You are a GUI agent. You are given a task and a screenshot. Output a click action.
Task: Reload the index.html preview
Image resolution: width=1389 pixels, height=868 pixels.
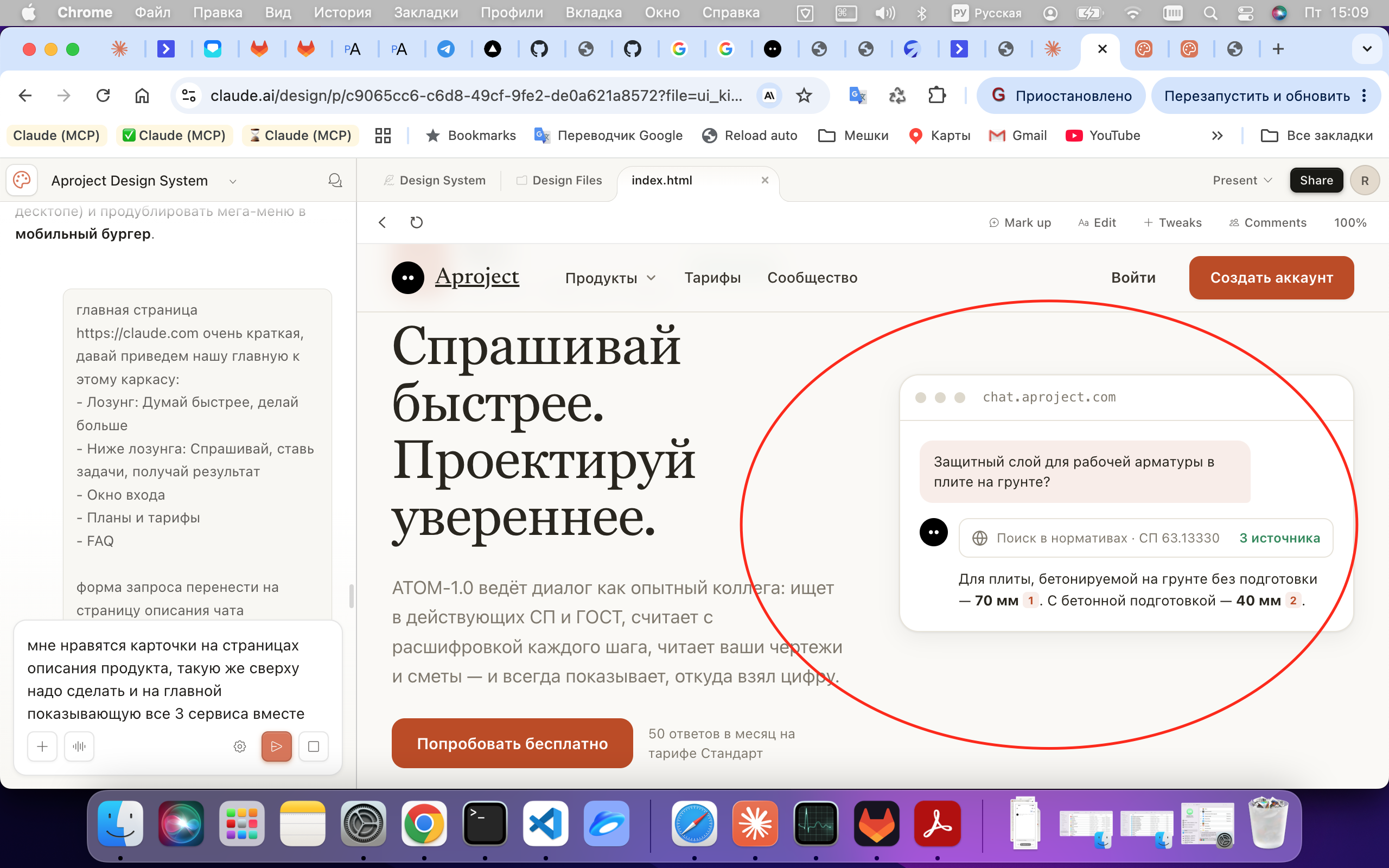(x=417, y=222)
